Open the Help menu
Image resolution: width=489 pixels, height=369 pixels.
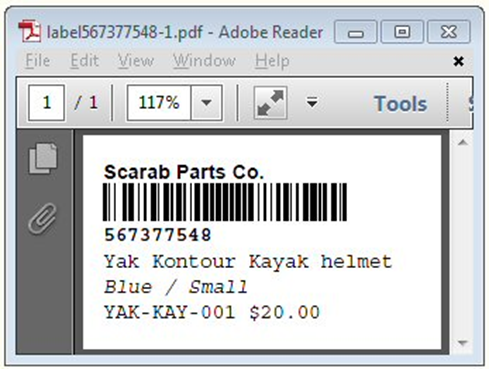(272, 61)
